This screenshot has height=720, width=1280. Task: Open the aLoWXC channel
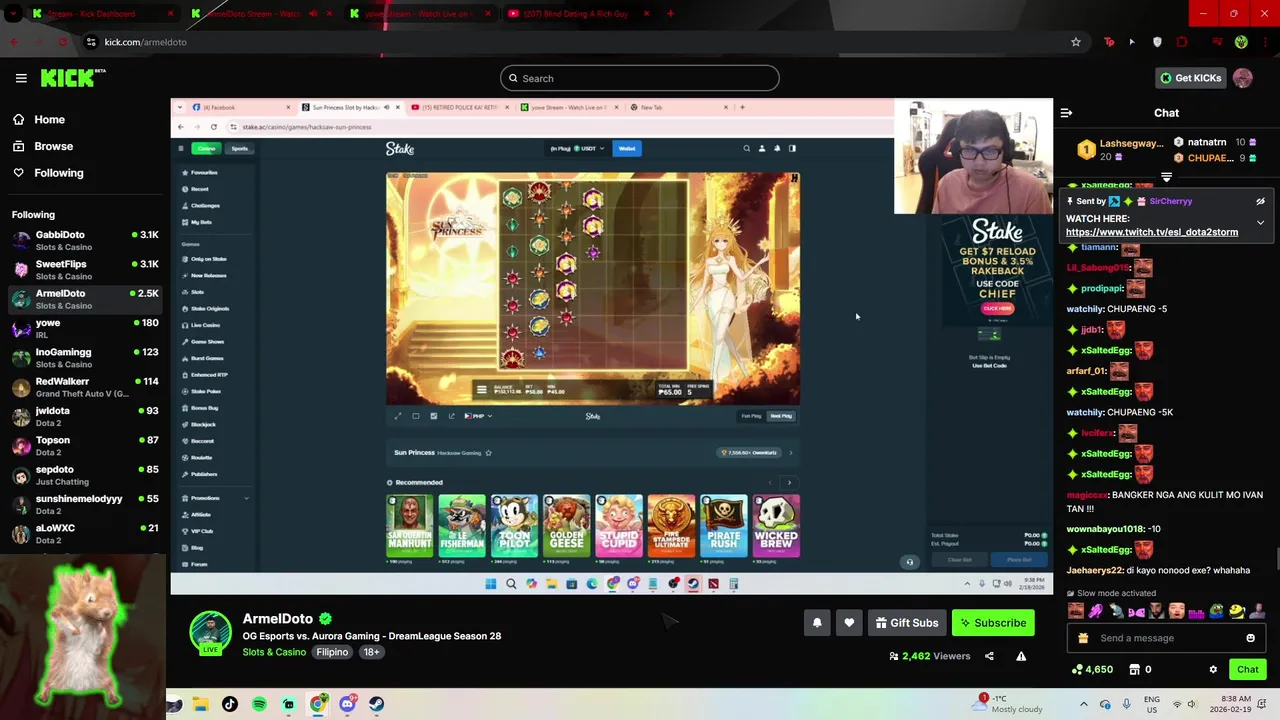coord(85,533)
